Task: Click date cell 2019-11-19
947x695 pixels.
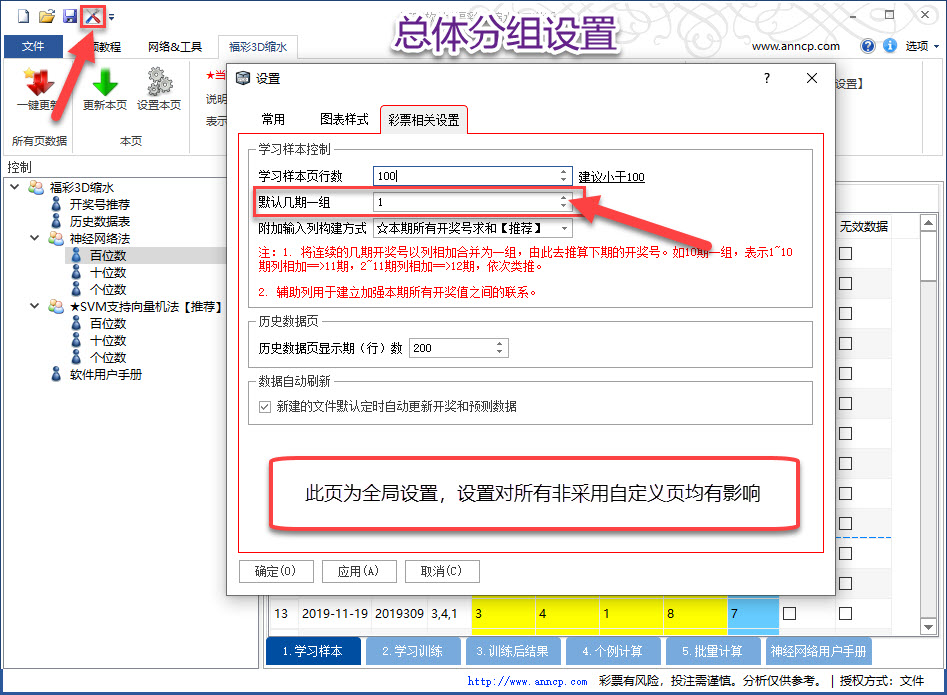Action: pyautogui.click(x=335, y=613)
